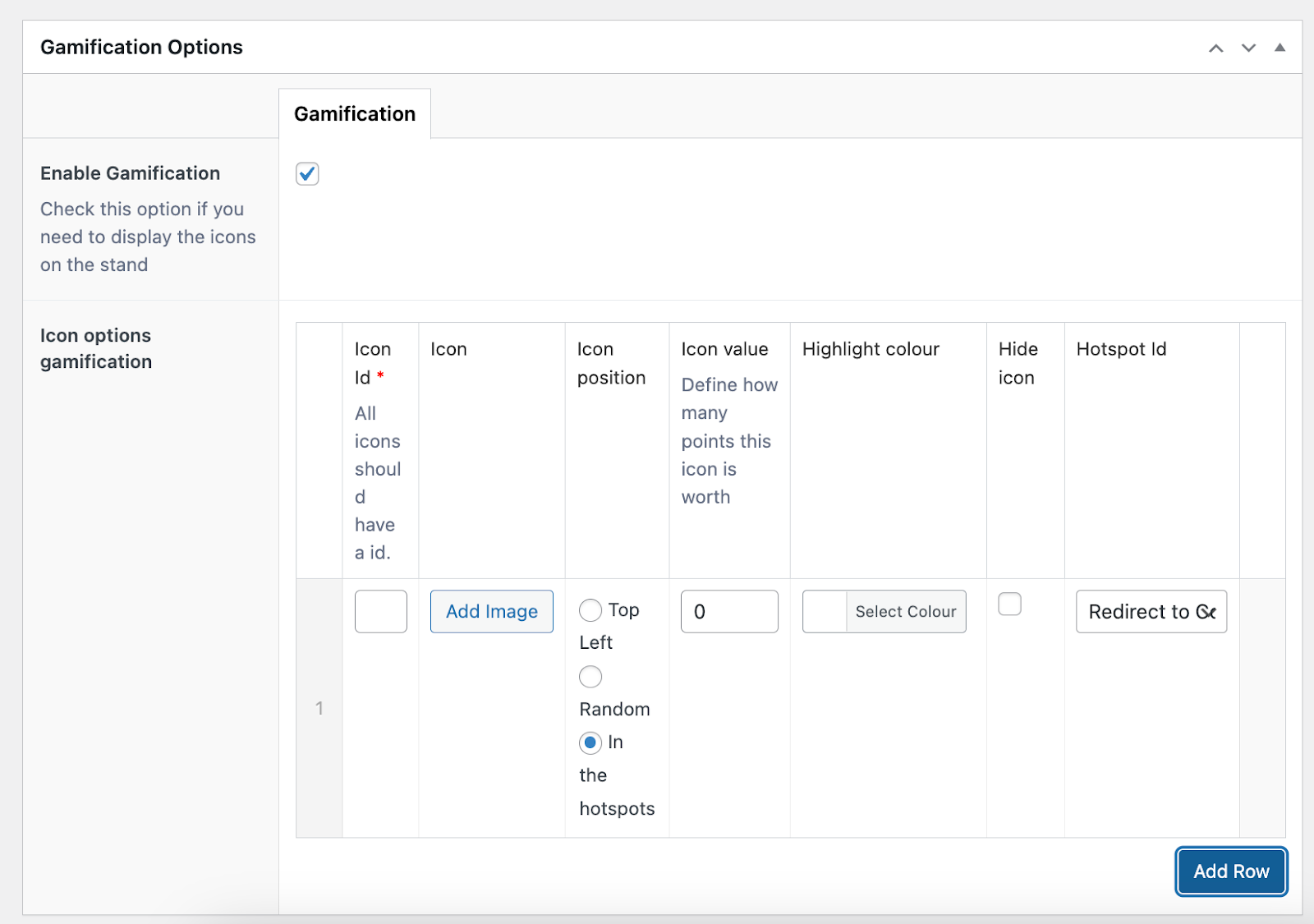Image resolution: width=1314 pixels, height=924 pixels.
Task: Click the row 1 order handle
Action: click(x=319, y=708)
